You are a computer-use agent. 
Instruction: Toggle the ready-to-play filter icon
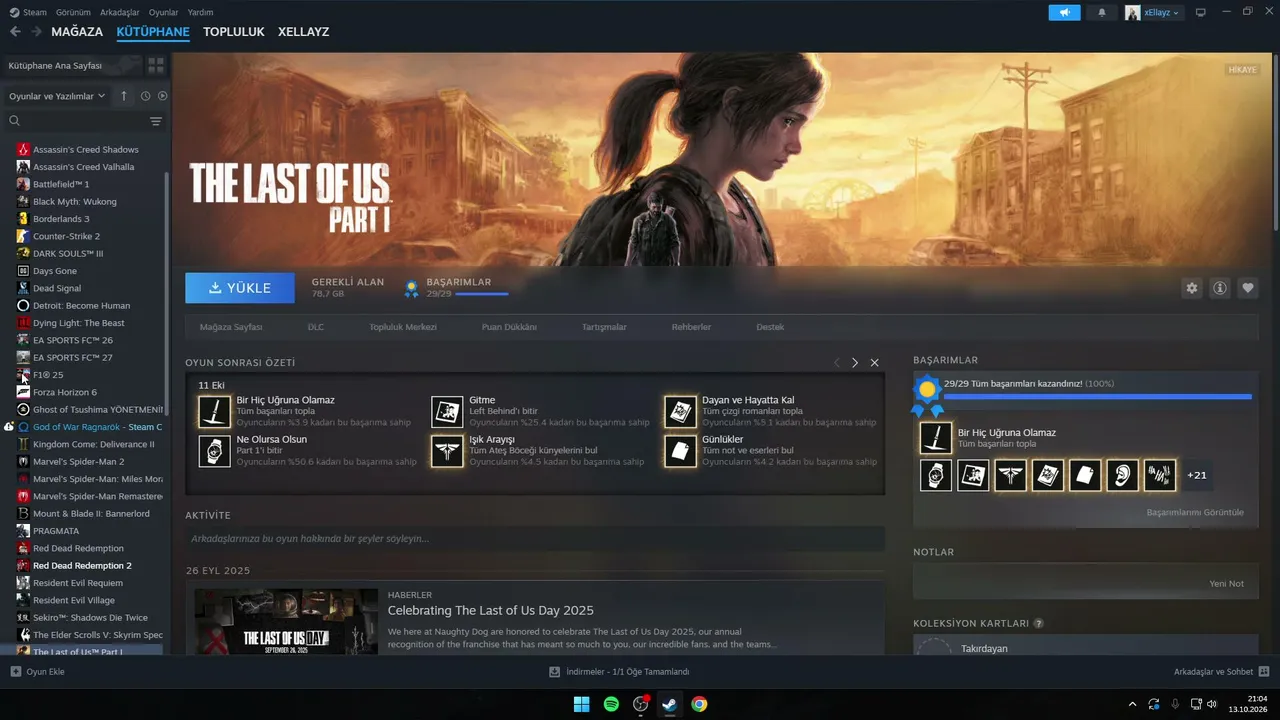coord(162,96)
